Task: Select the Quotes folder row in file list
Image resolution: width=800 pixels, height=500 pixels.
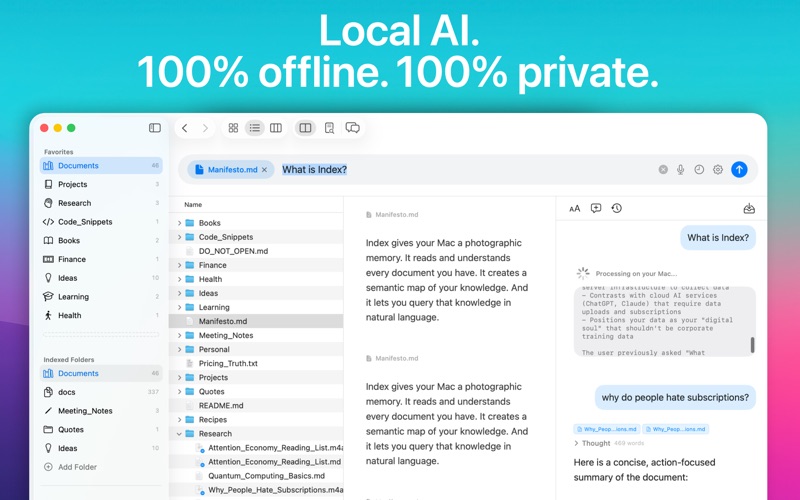Action: (x=256, y=391)
